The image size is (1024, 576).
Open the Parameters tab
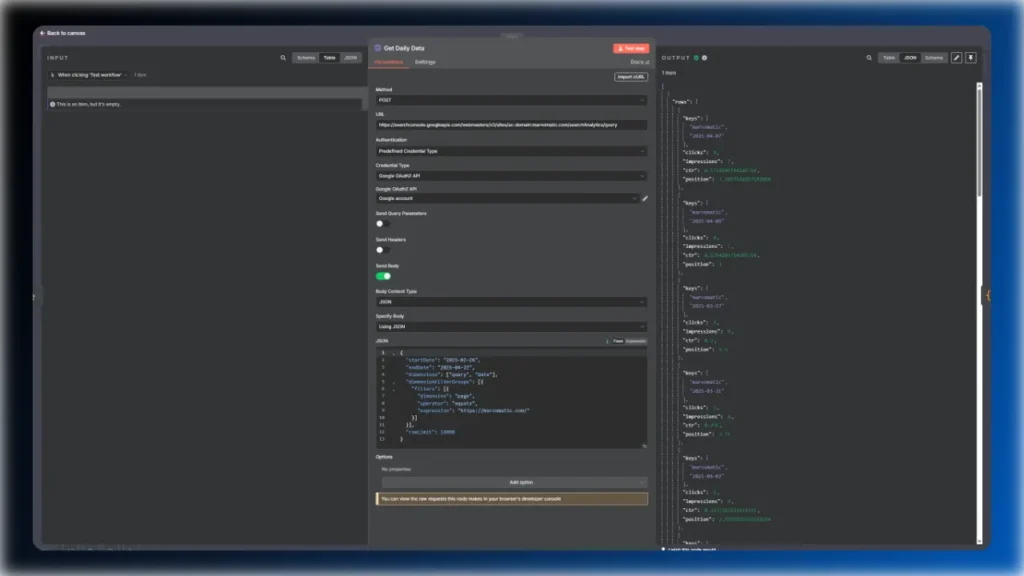click(x=389, y=62)
